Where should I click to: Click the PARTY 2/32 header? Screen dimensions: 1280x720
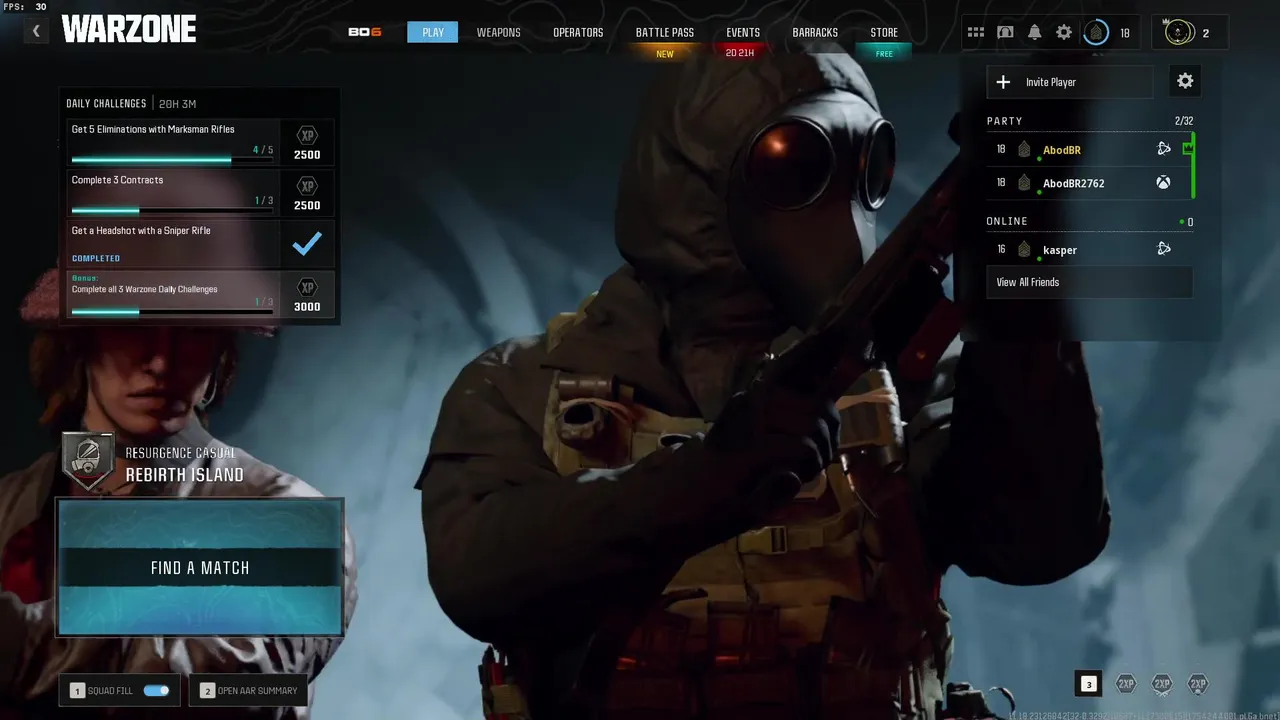pyautogui.click(x=1089, y=121)
